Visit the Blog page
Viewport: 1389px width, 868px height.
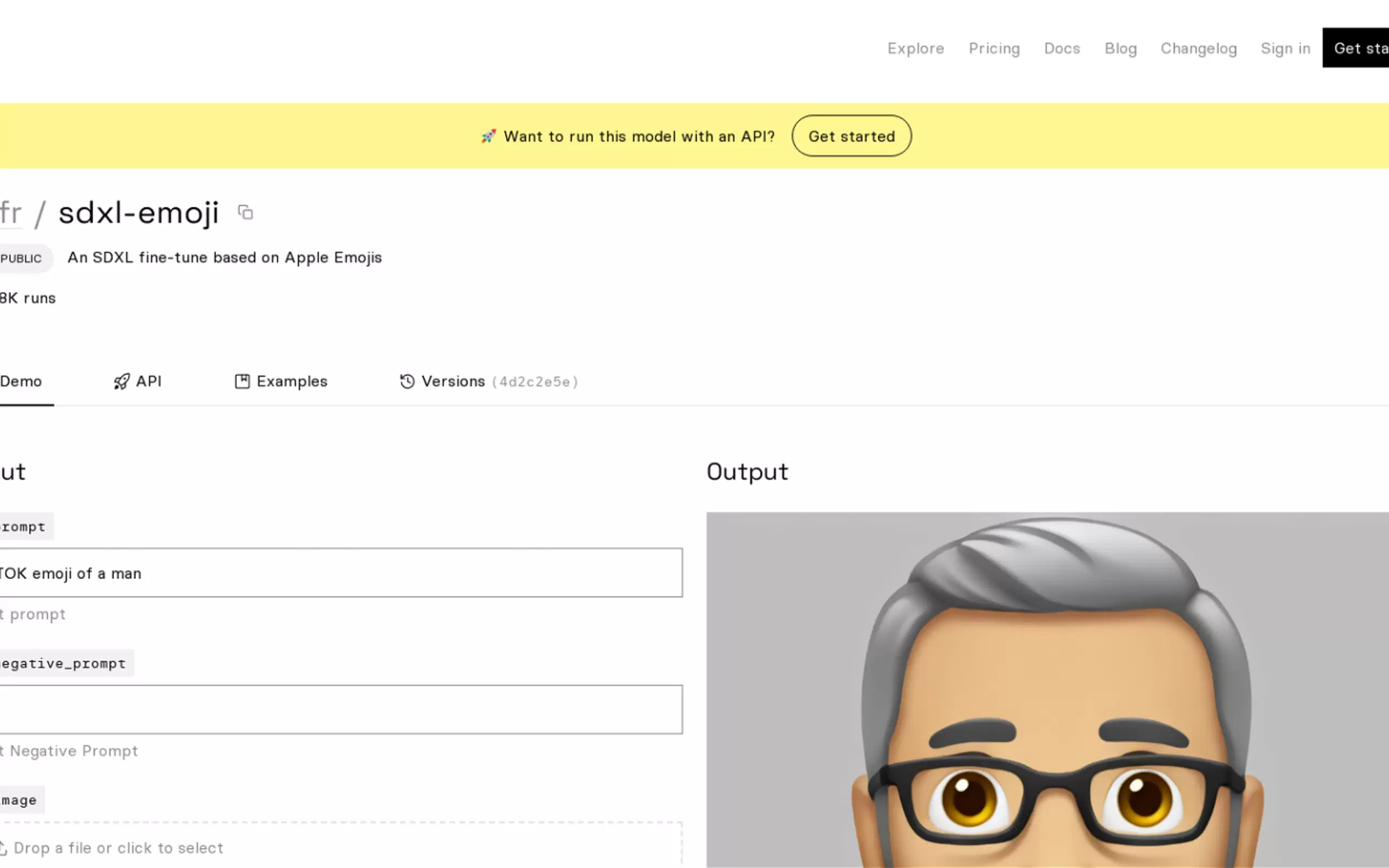click(1120, 49)
